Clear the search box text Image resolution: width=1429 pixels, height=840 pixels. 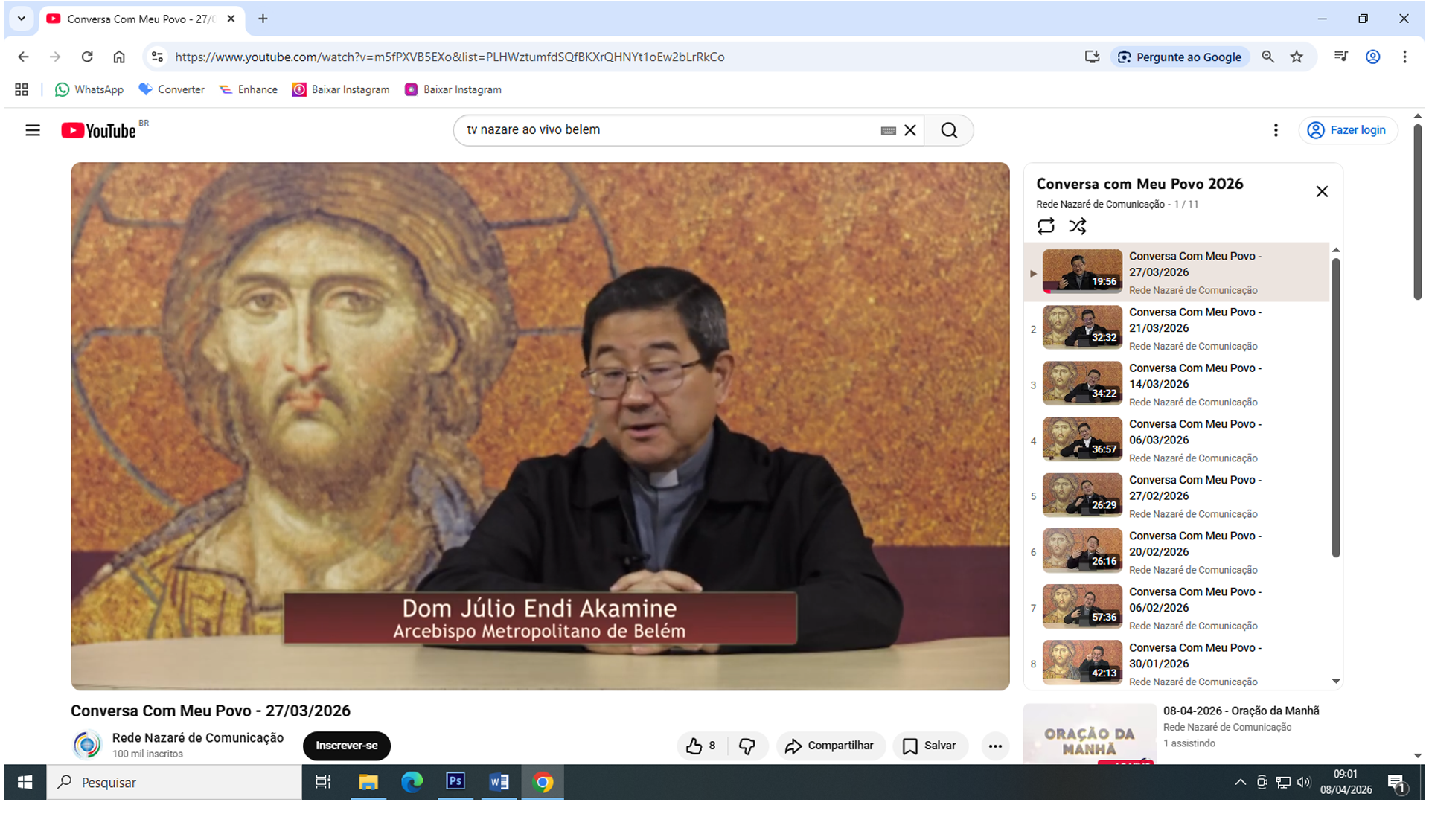click(909, 130)
